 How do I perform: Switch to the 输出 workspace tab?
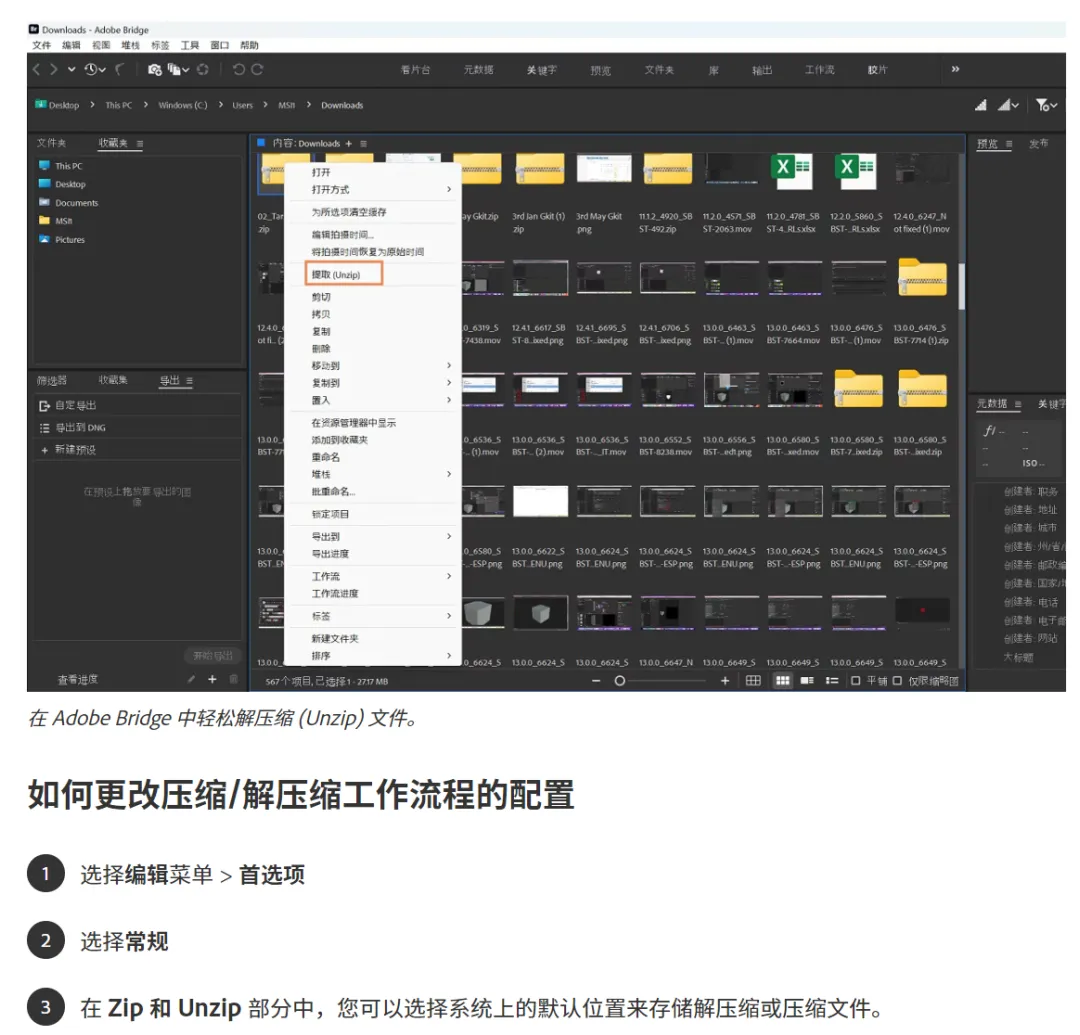[x=762, y=70]
